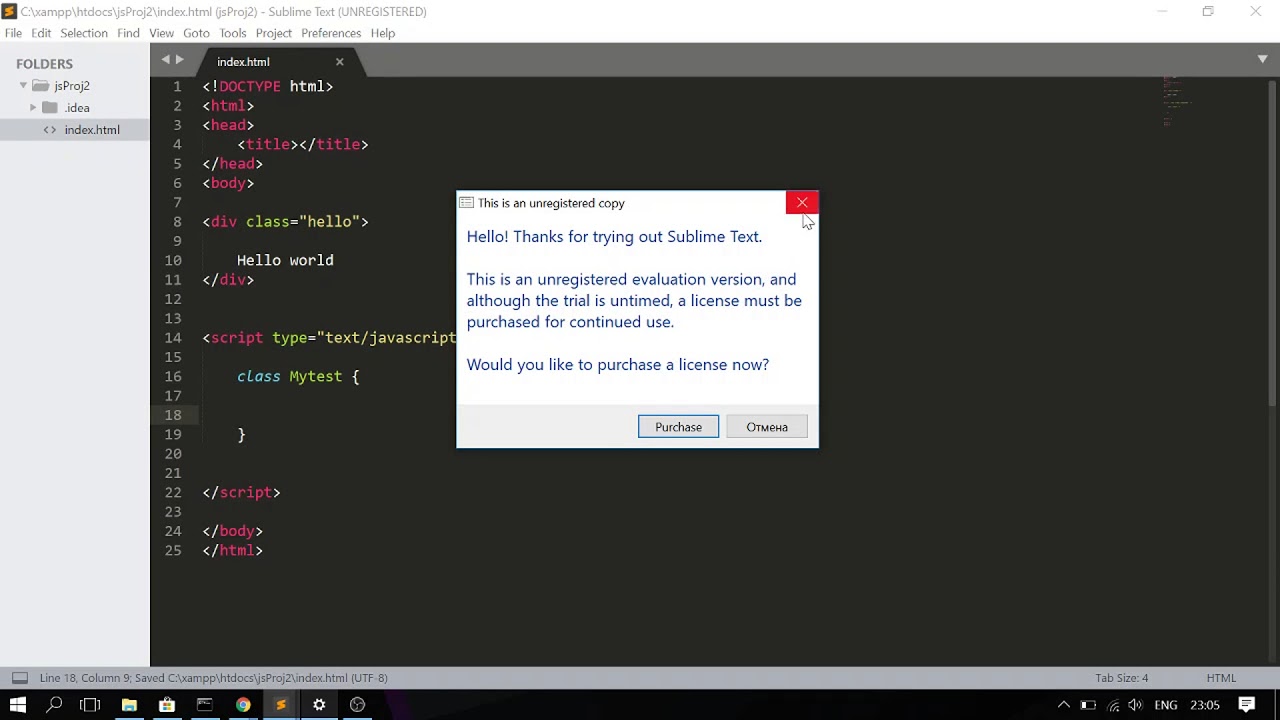The width and height of the screenshot is (1280, 720).
Task: Go to next tab with right arrow
Action: coord(180,60)
